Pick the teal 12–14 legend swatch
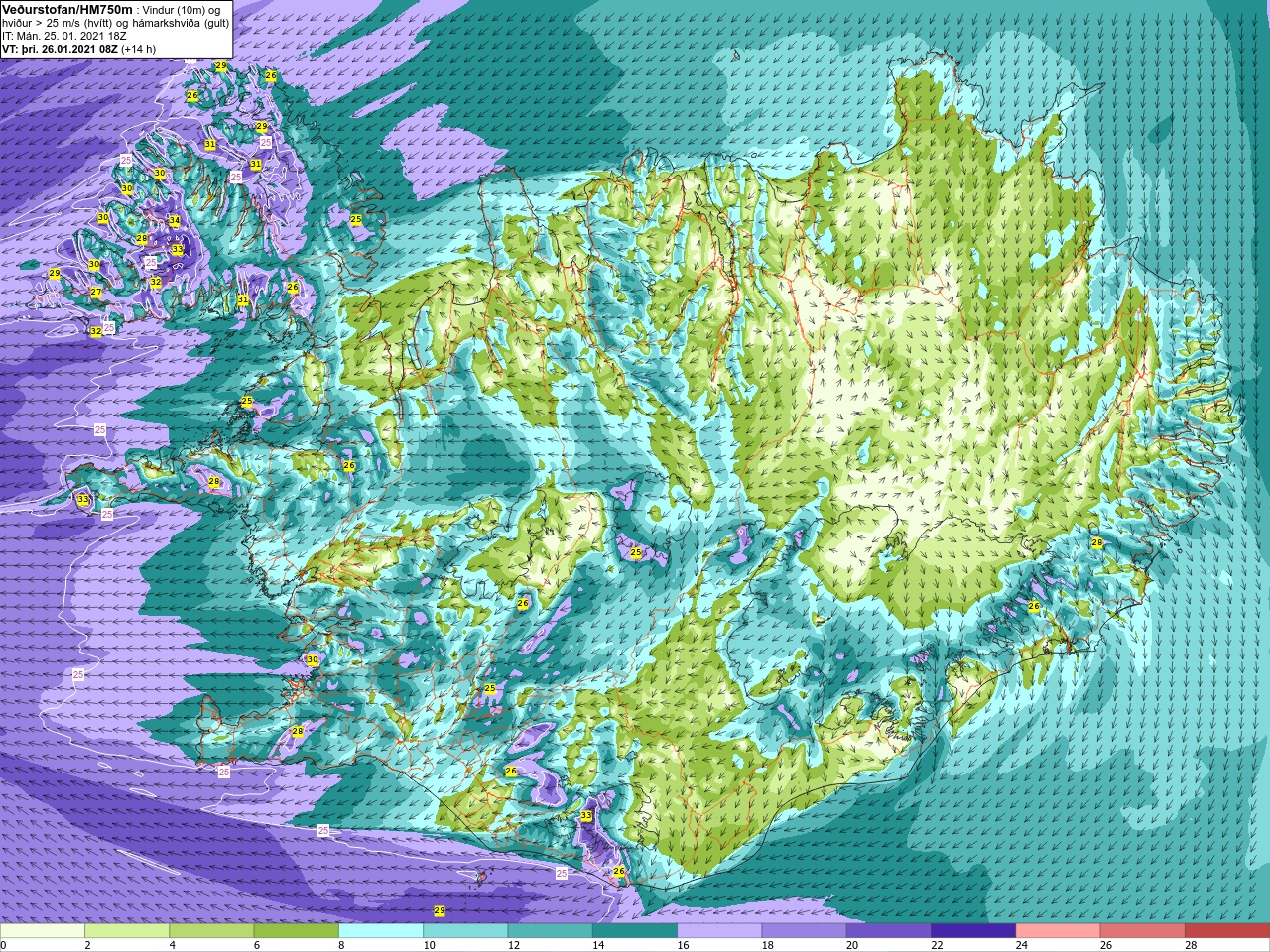 [550, 931]
